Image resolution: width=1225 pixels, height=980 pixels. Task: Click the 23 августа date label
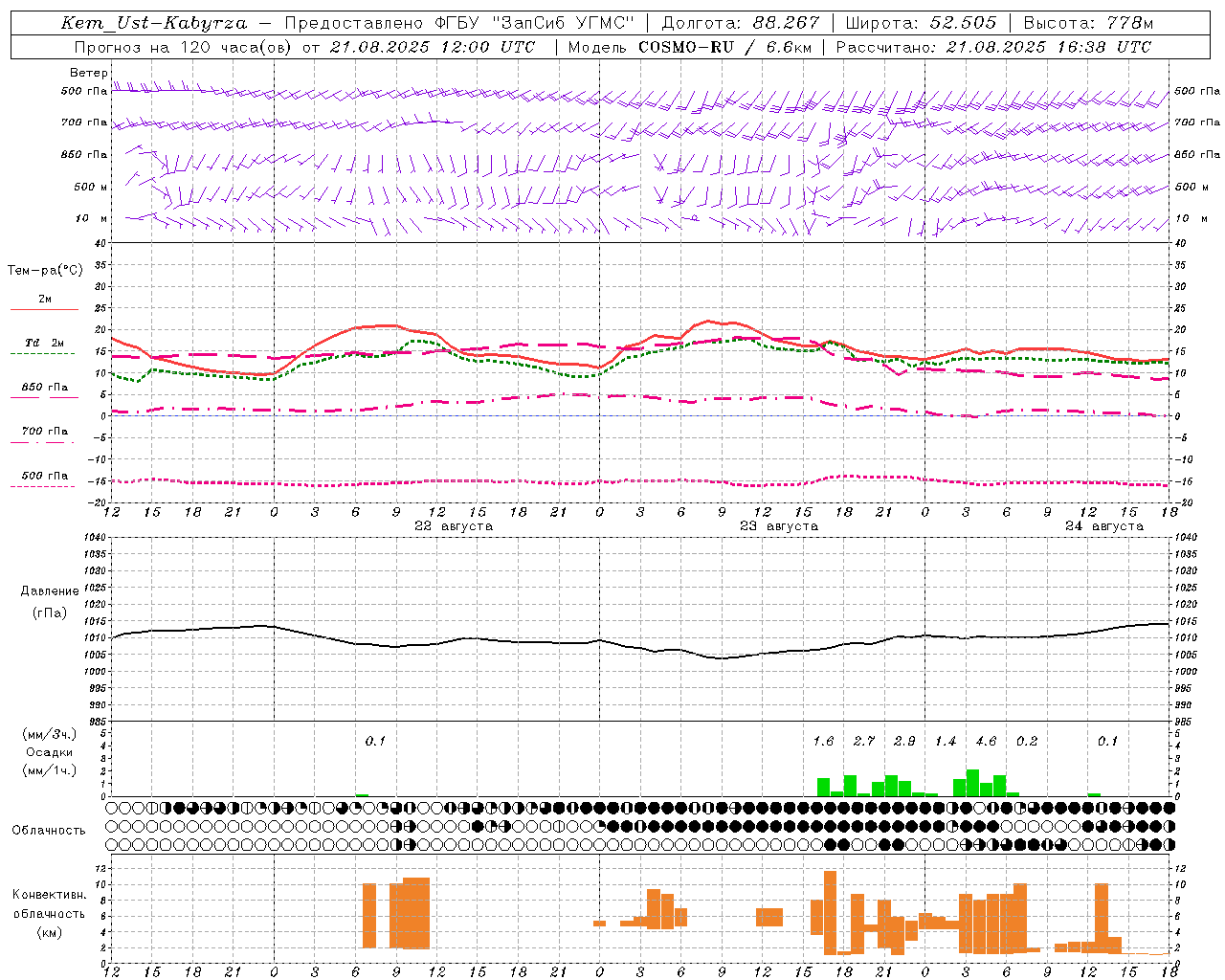pyautogui.click(x=779, y=526)
